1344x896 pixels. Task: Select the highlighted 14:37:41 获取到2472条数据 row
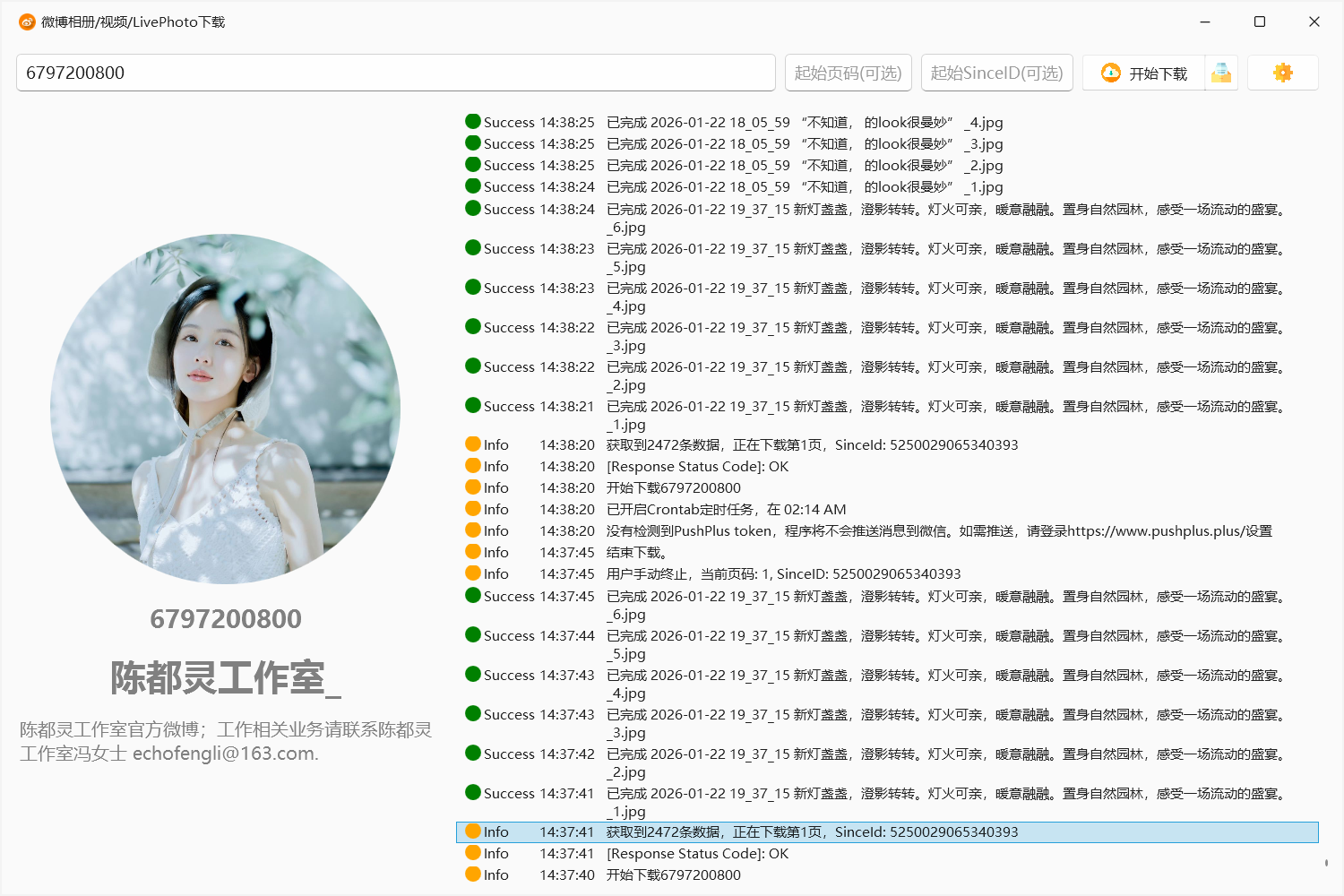pyautogui.click(x=887, y=832)
